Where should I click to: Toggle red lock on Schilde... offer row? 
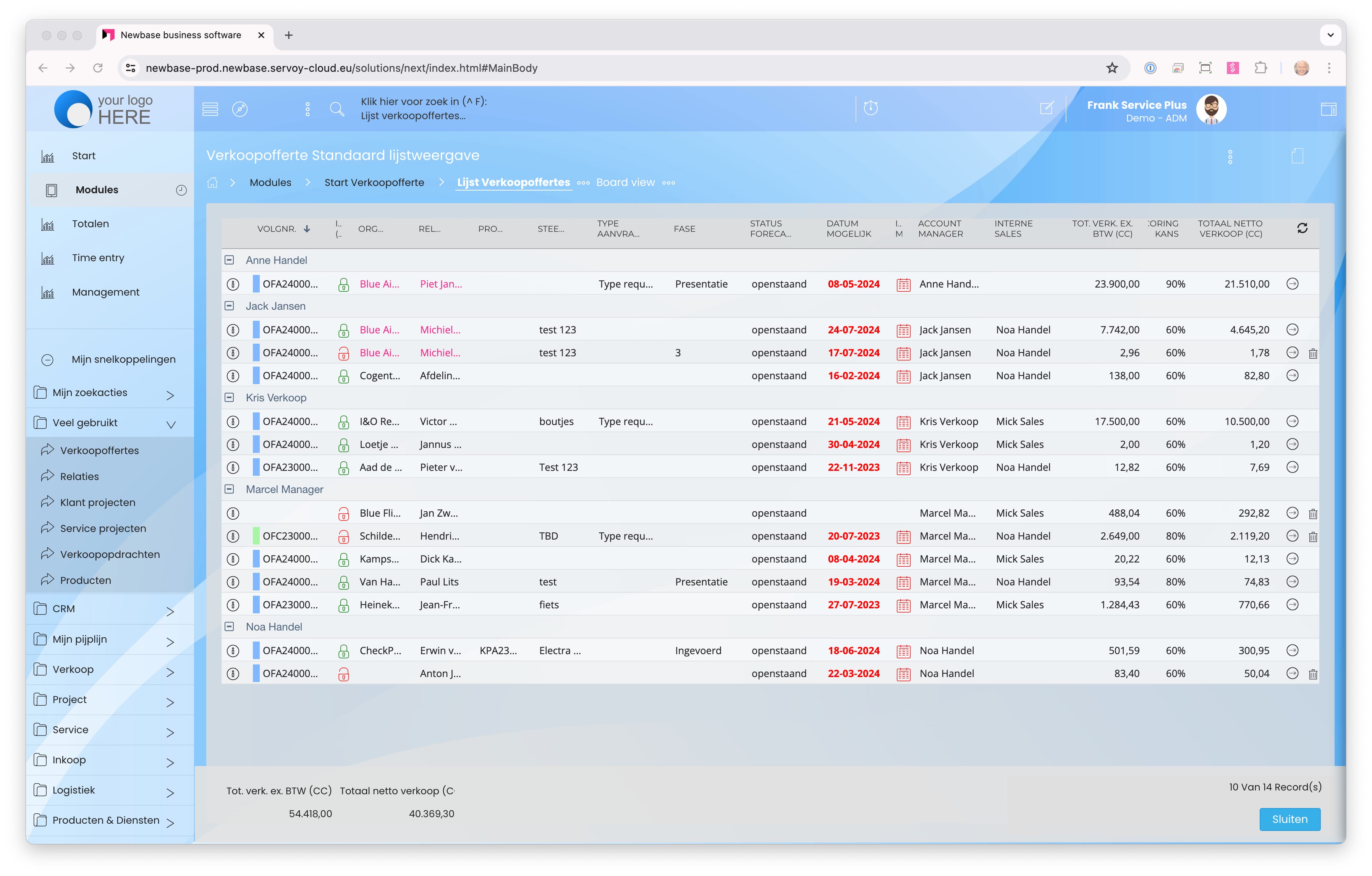pyautogui.click(x=343, y=537)
